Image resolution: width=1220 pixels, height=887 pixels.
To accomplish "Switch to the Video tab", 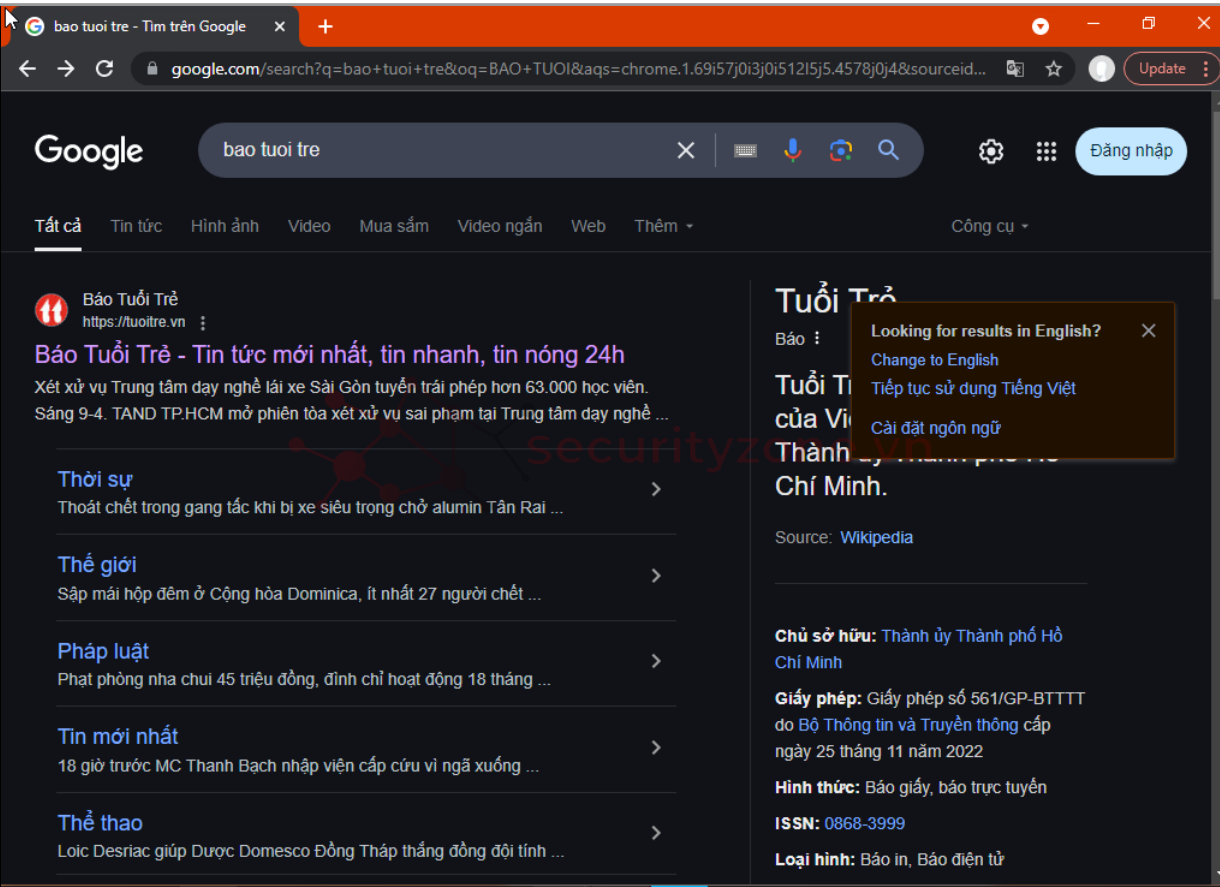I will [309, 226].
